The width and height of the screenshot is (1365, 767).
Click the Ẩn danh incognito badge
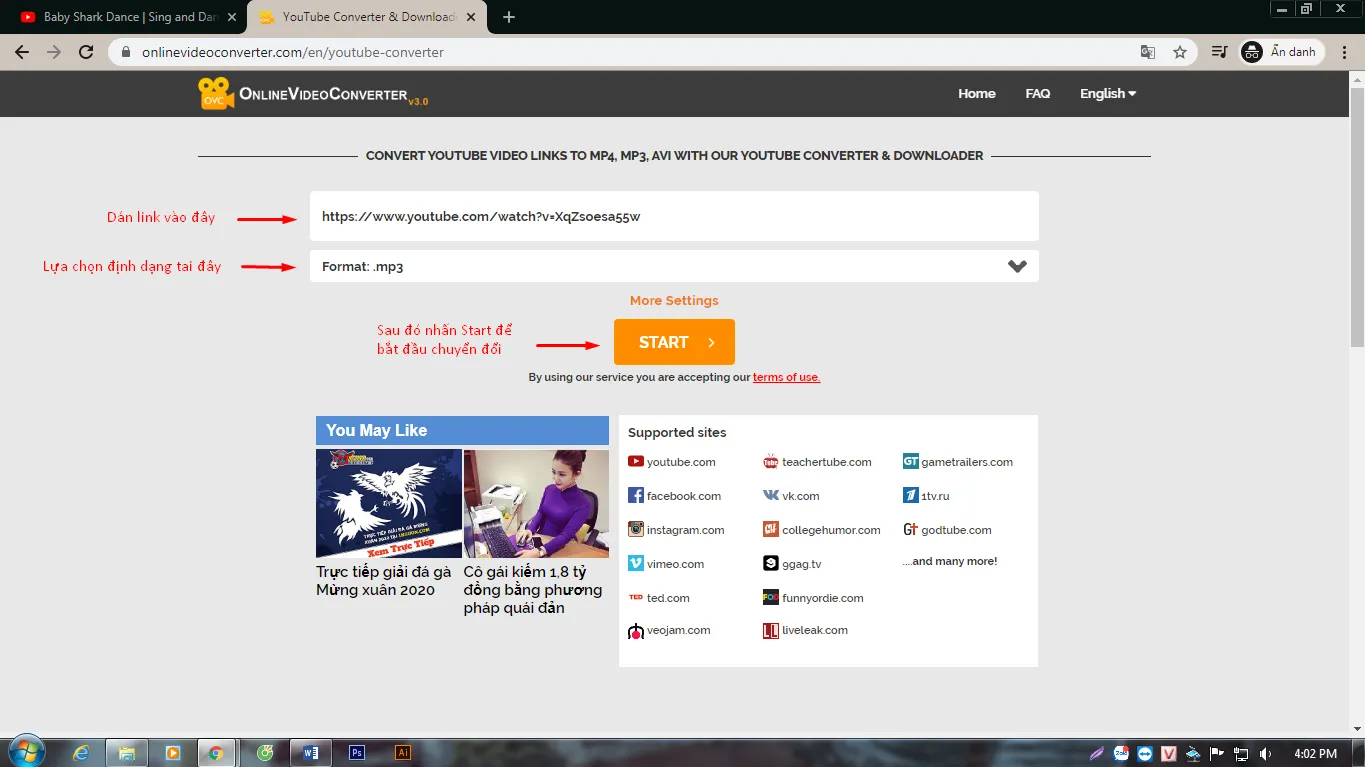[1282, 52]
